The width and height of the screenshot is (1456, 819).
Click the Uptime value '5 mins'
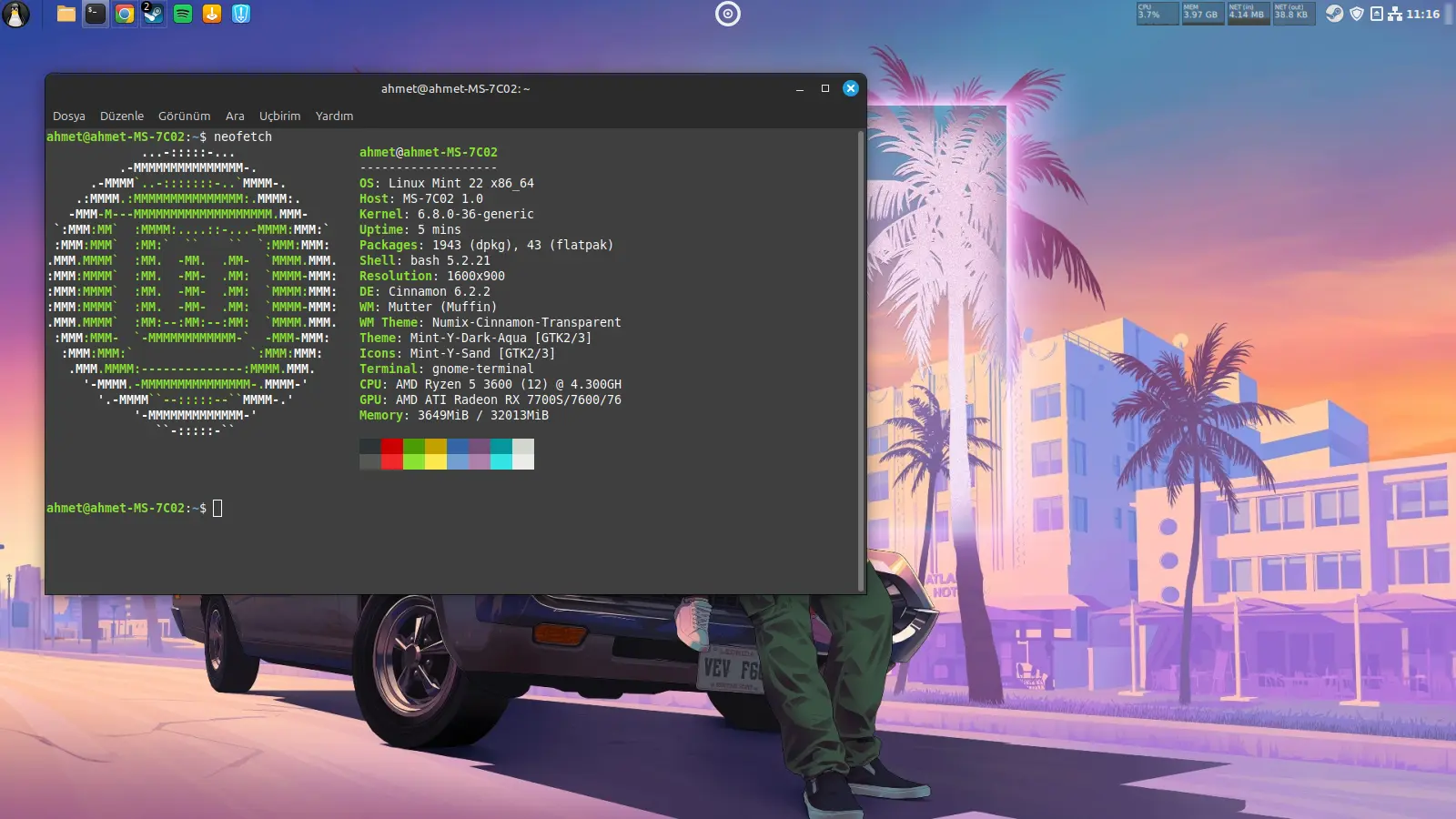440,229
